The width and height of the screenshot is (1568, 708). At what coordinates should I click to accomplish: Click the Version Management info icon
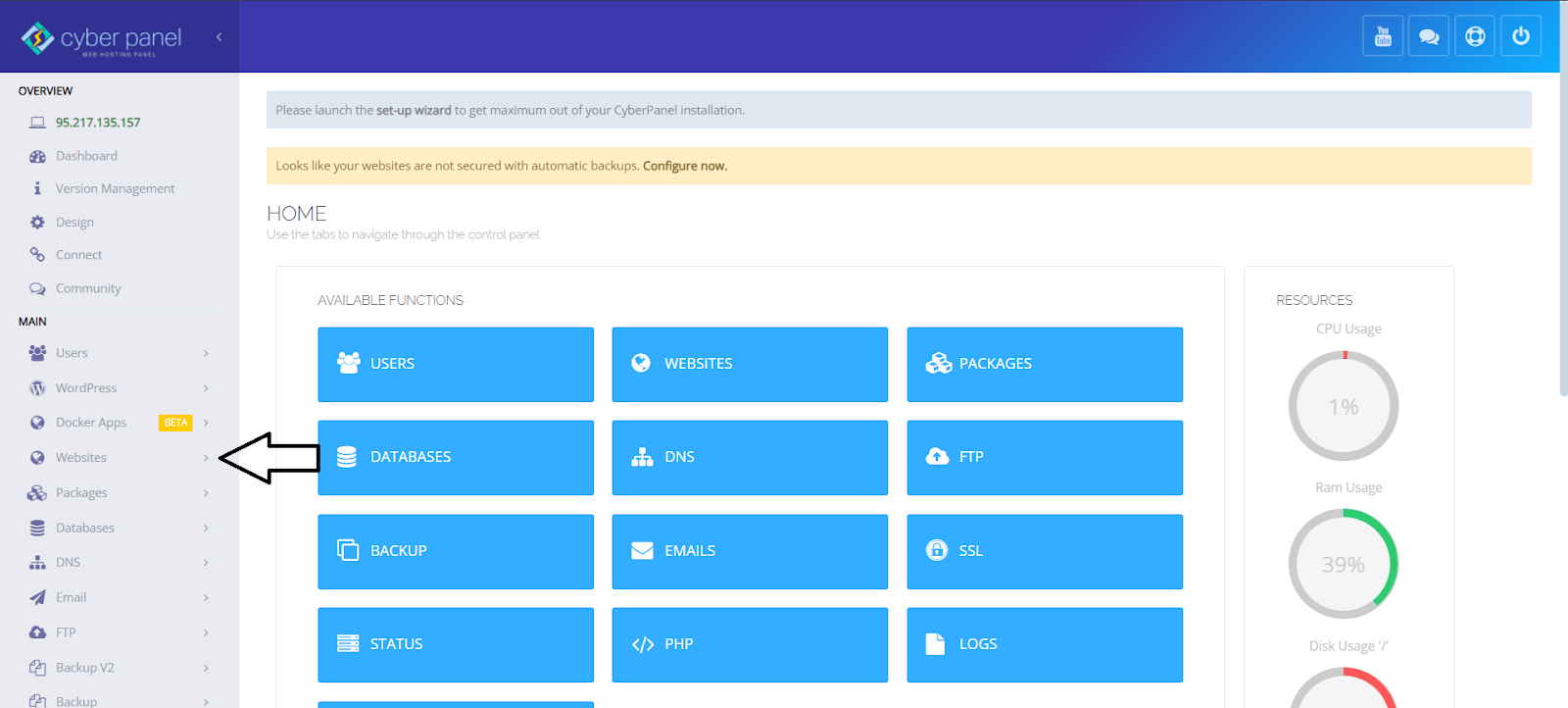click(x=37, y=188)
